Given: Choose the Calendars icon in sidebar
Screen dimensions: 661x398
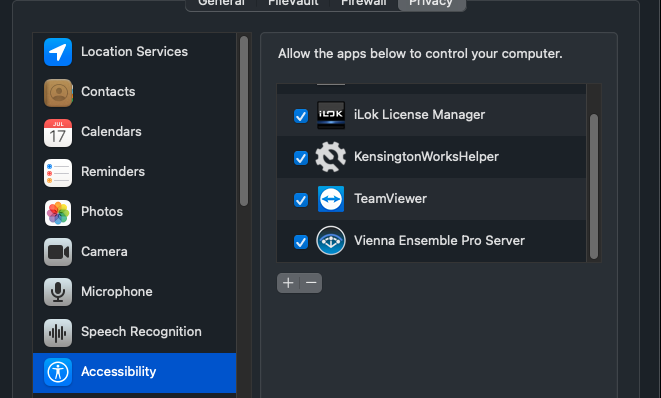Looking at the screenshot, I should coord(58,132).
